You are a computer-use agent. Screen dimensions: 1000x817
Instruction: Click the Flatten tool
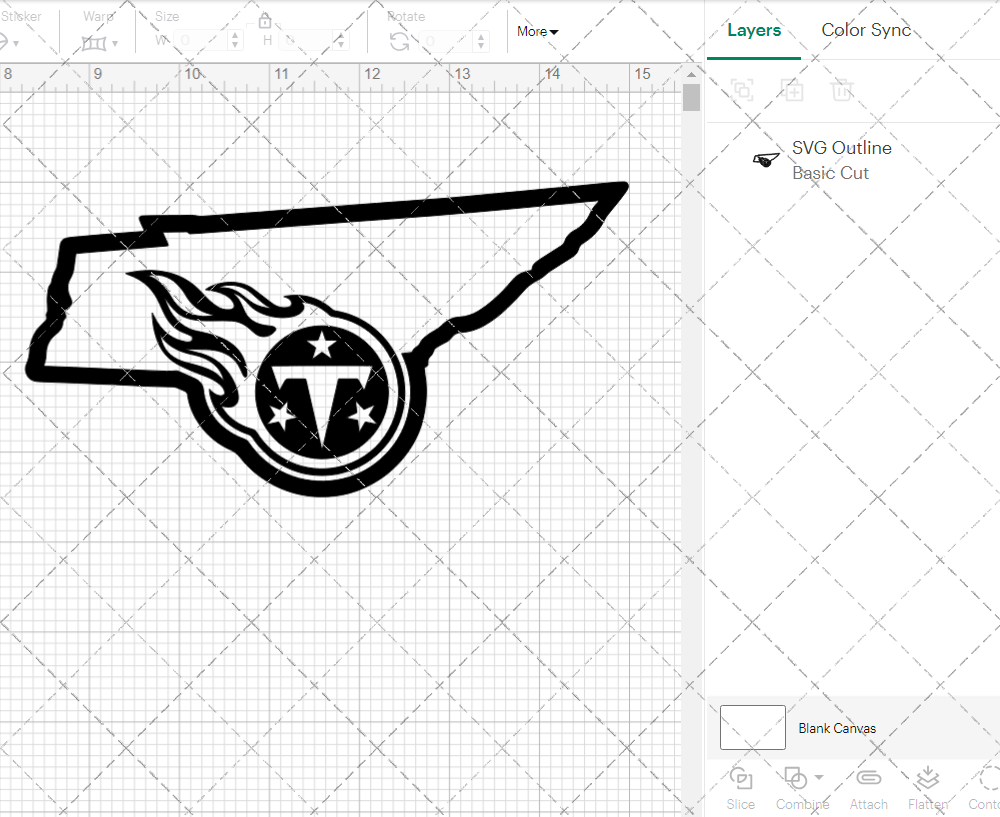click(x=928, y=788)
